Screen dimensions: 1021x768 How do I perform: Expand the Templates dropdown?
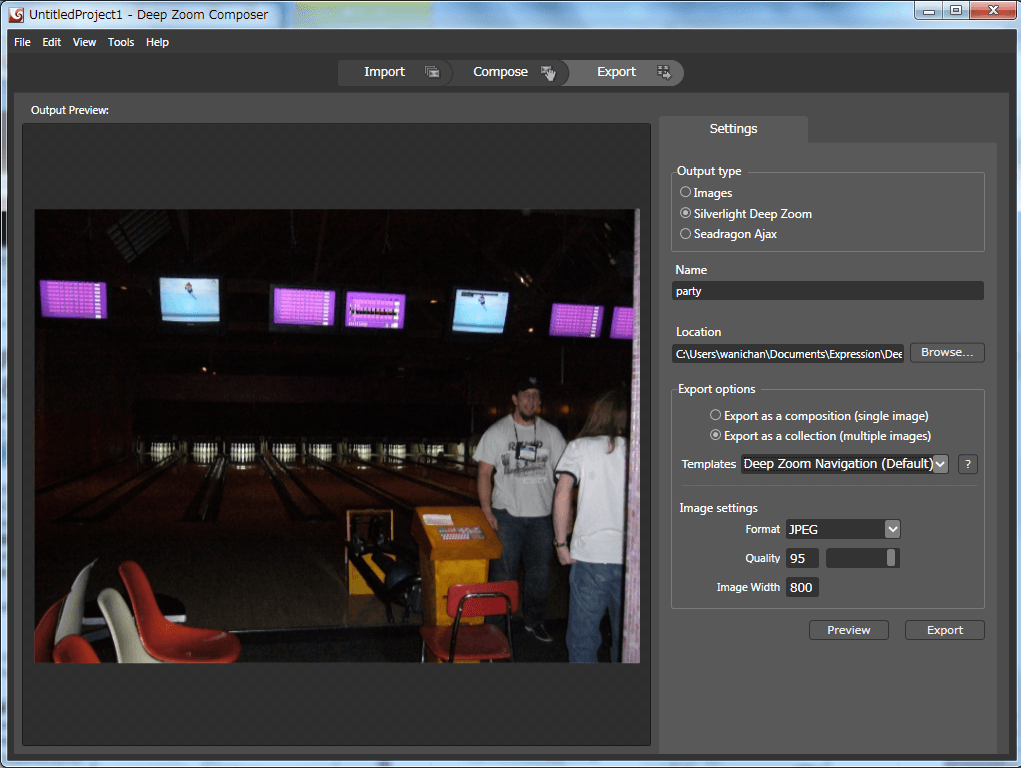coord(940,464)
